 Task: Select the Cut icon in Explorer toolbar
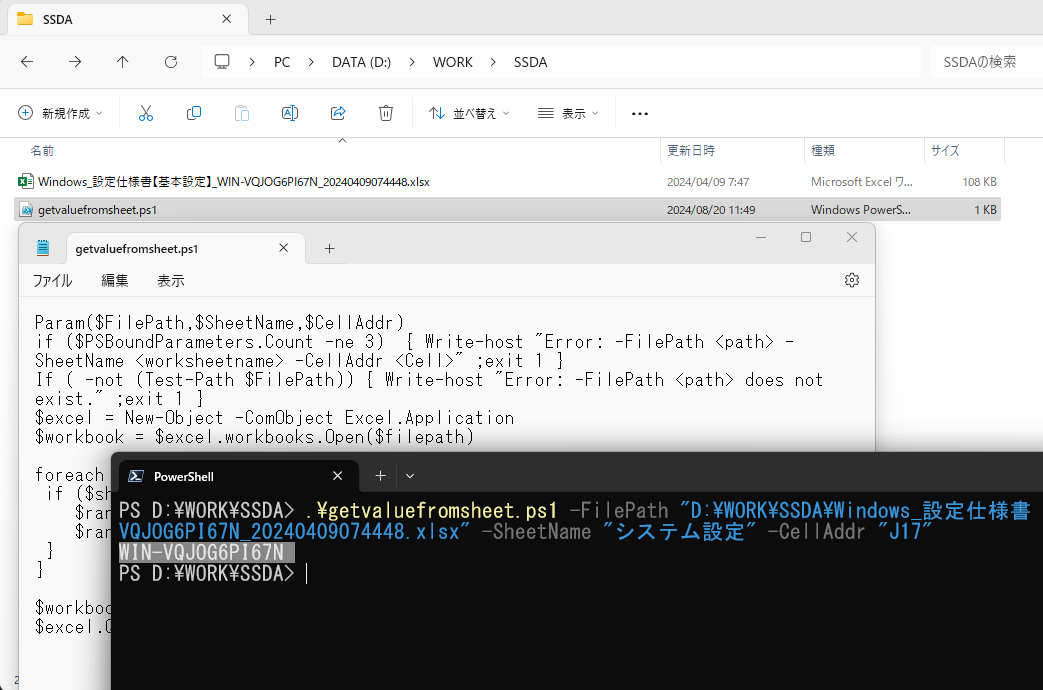tap(146, 112)
